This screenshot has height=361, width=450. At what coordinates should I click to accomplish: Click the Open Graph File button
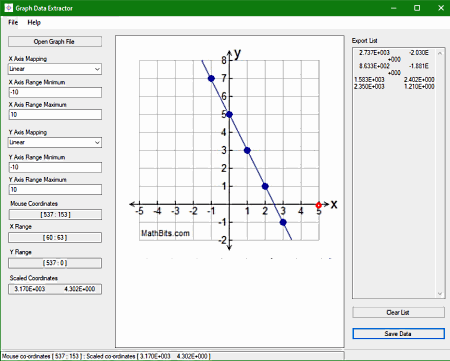55,42
